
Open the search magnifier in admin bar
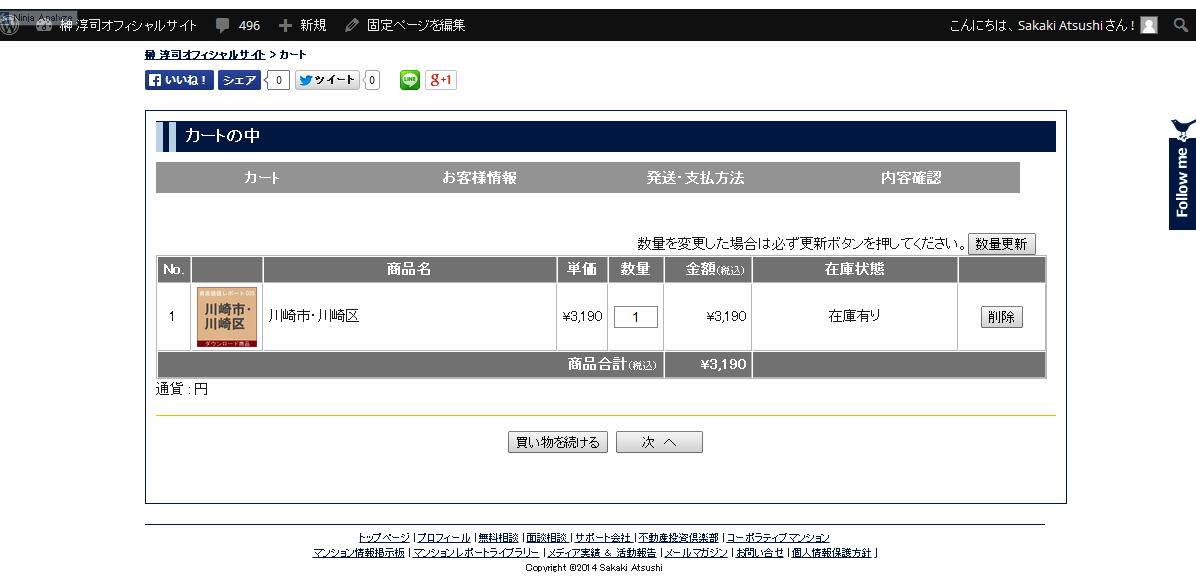(1181, 25)
